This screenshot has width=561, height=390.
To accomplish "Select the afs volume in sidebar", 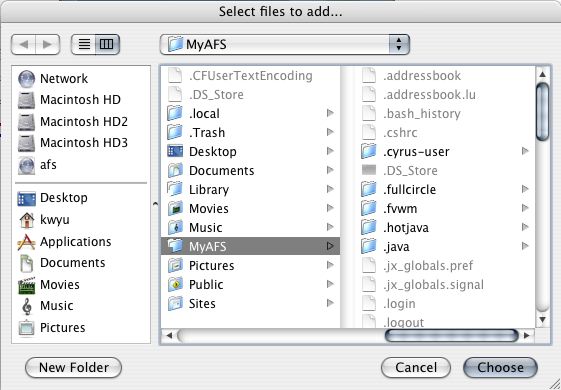I will coord(38,165).
